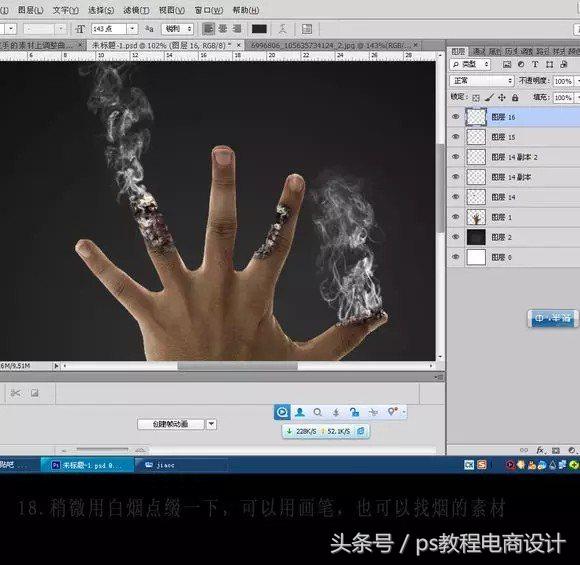Filter layers by type T icon
The height and width of the screenshot is (565, 580).
[535, 64]
